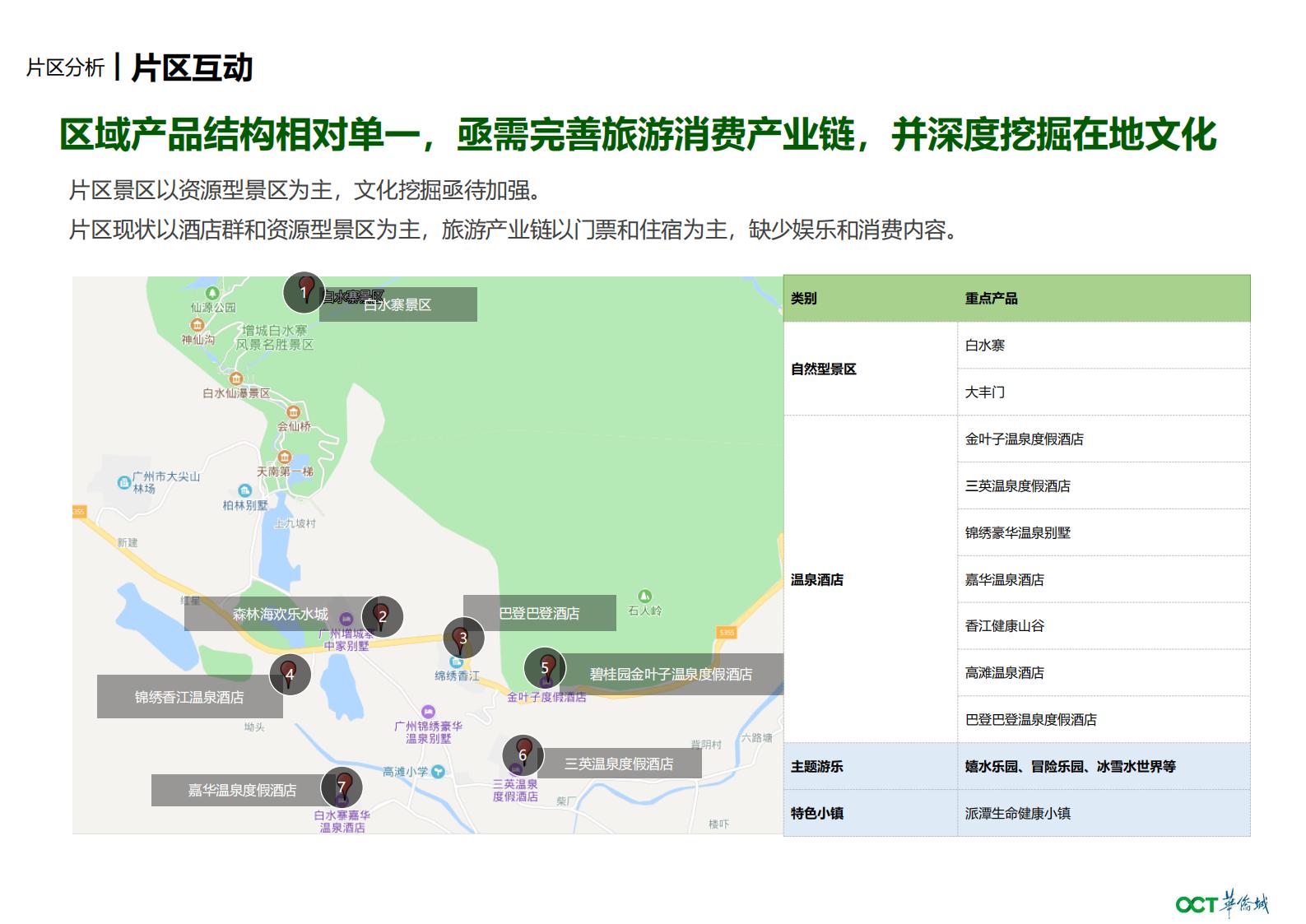This screenshot has width=1306, height=924.
Task: Select the 嘉华温泉度假酒店 map label box
Action: (x=243, y=790)
